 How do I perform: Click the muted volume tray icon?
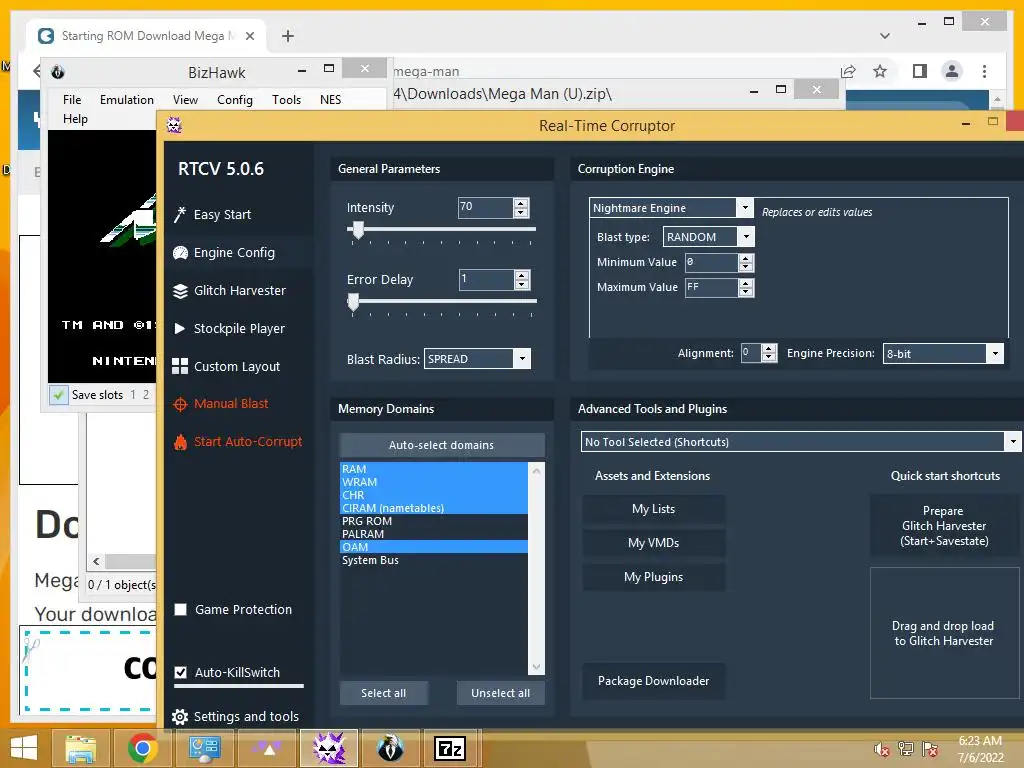(x=882, y=749)
